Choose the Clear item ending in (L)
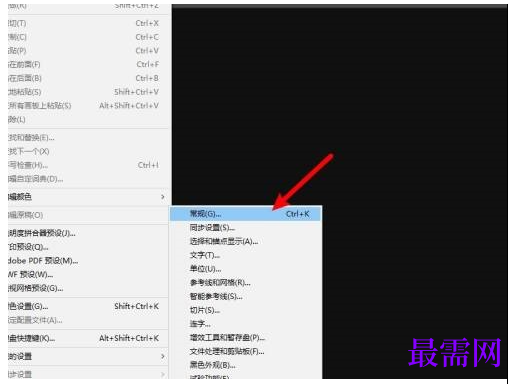The width and height of the screenshot is (520, 384). tap(88, 119)
